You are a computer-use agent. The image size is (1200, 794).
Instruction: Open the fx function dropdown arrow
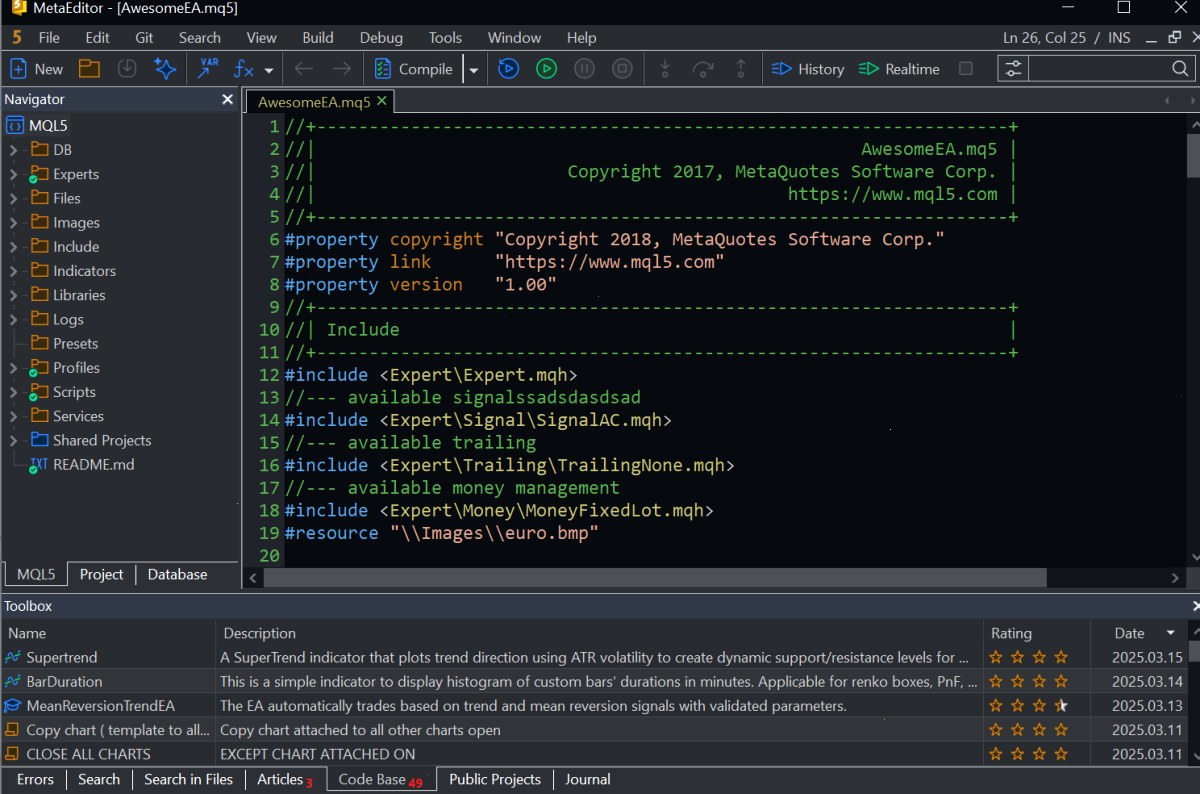point(269,70)
